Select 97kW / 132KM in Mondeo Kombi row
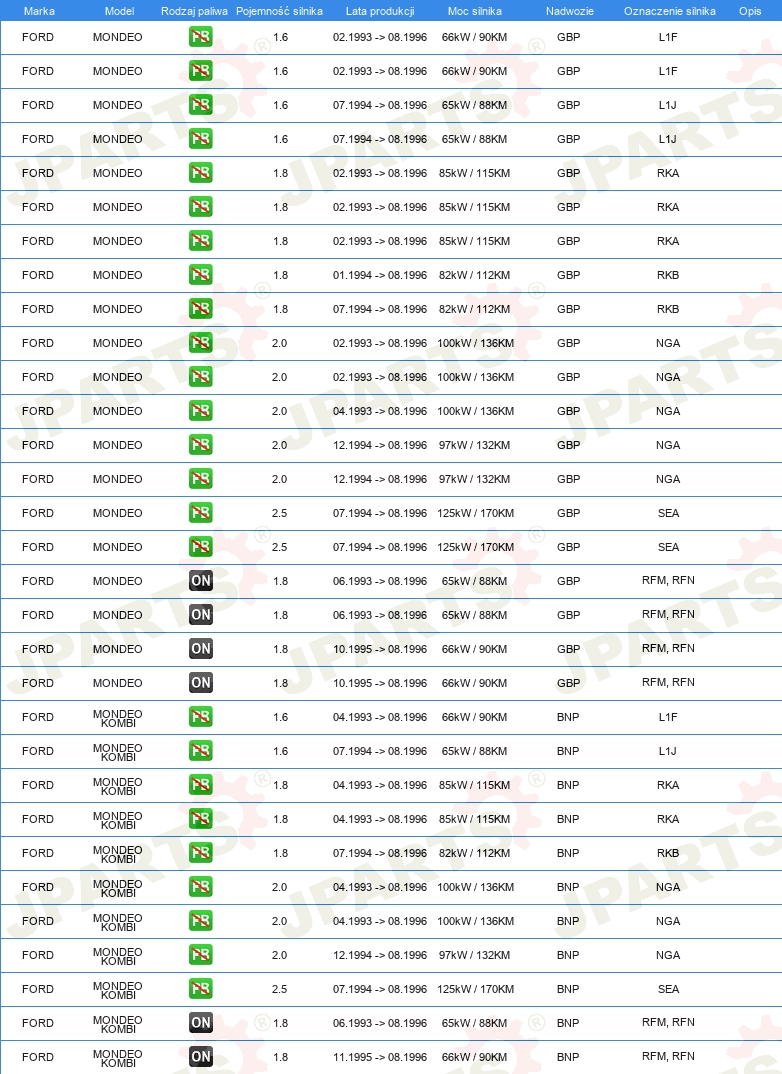 475,955
